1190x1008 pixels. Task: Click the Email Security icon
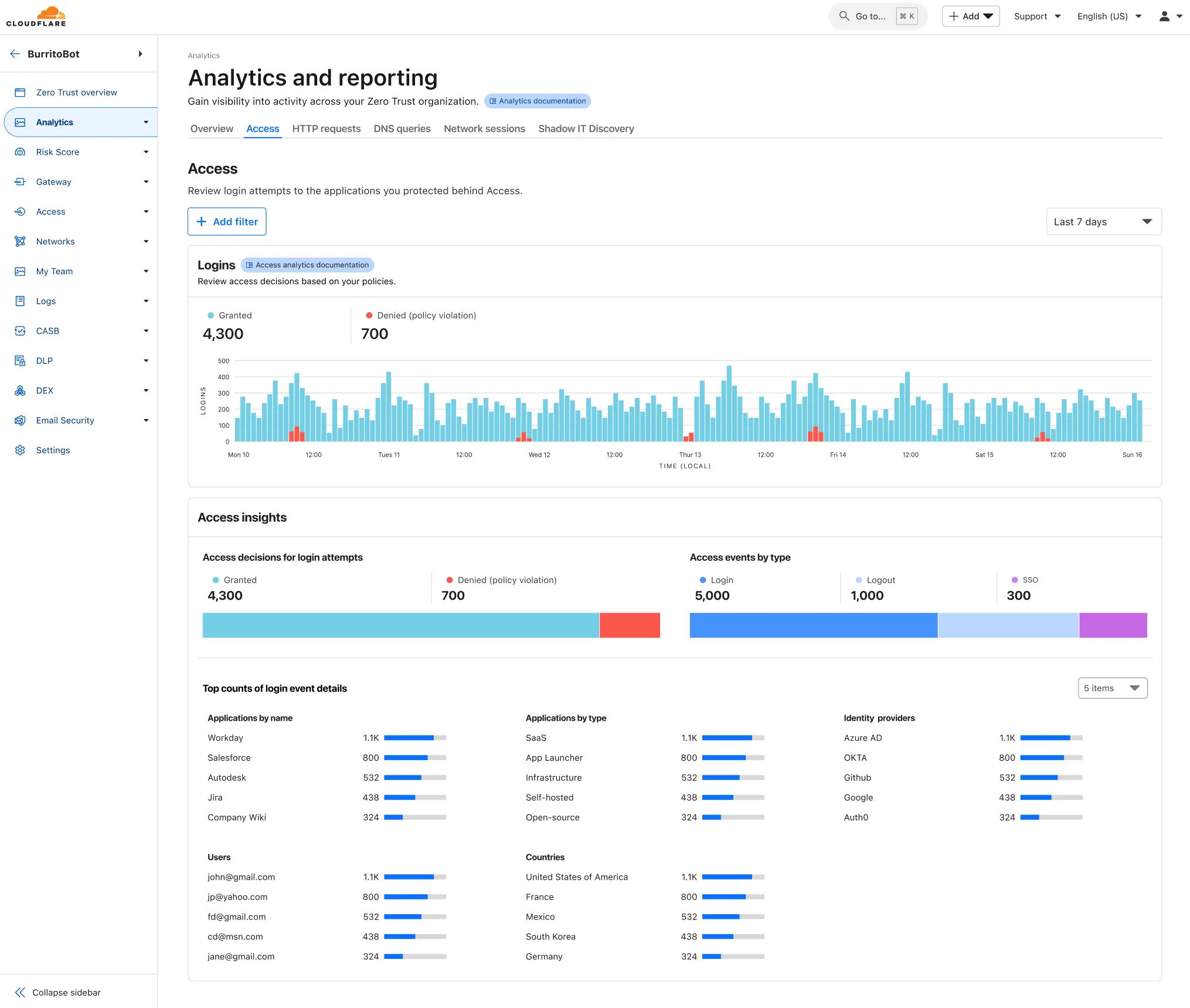(x=21, y=420)
